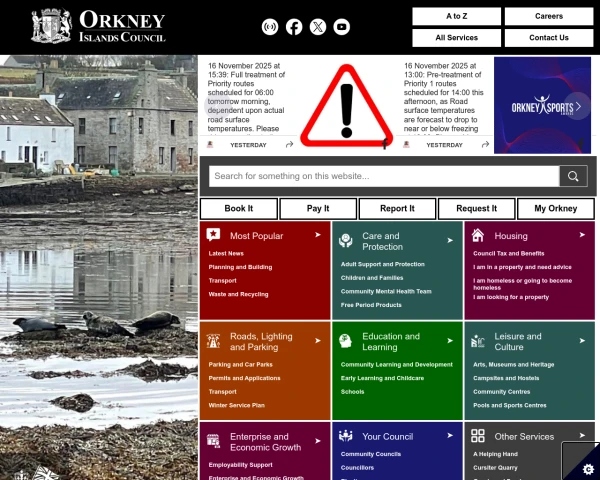Open the Careers page button

(x=549, y=16)
